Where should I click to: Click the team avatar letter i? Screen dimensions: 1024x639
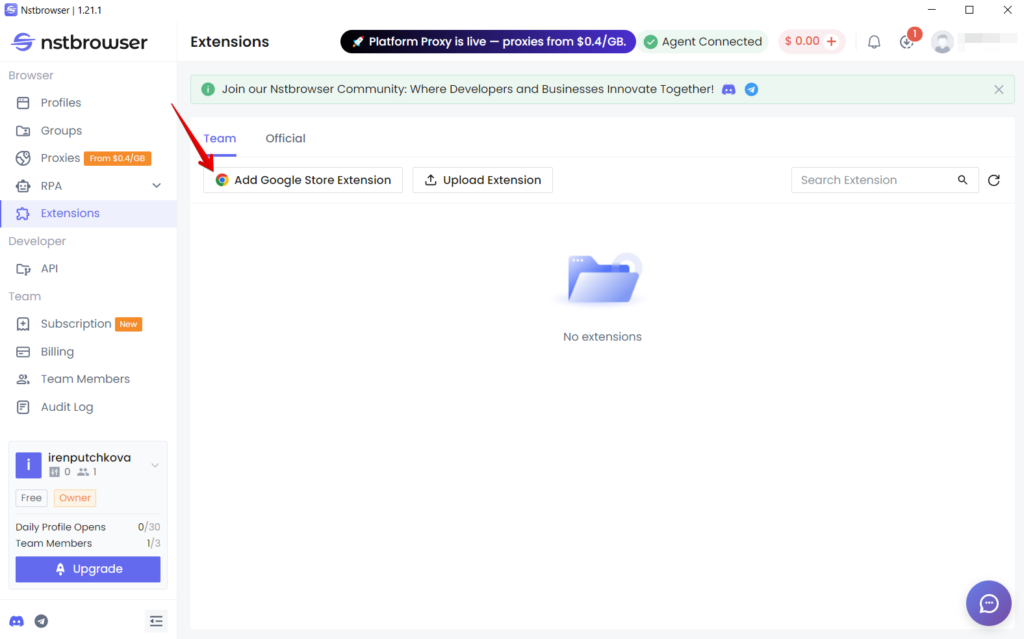click(28, 465)
